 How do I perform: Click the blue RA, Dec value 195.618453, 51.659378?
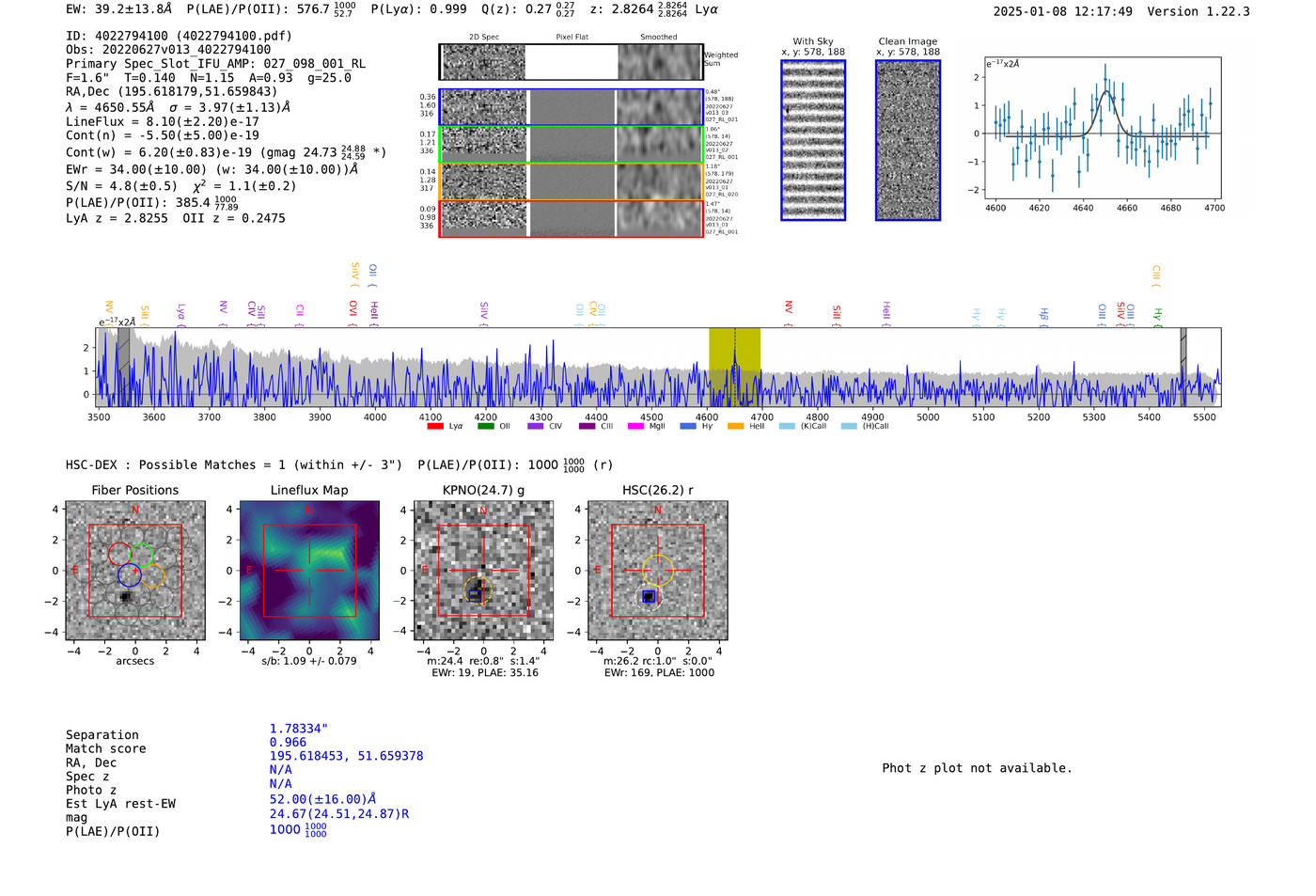346,756
